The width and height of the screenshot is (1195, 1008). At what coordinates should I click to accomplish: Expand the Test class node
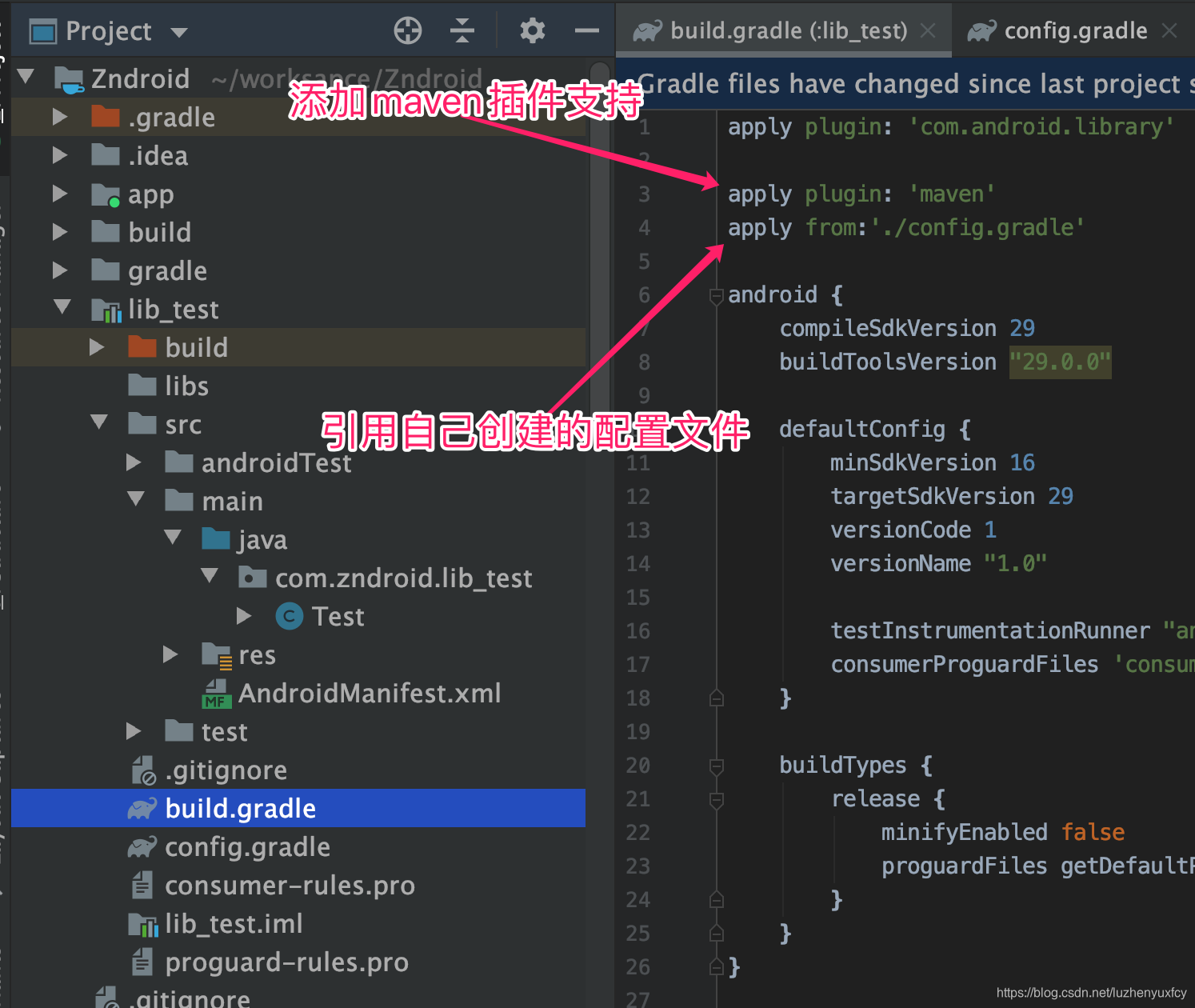pyautogui.click(x=244, y=616)
